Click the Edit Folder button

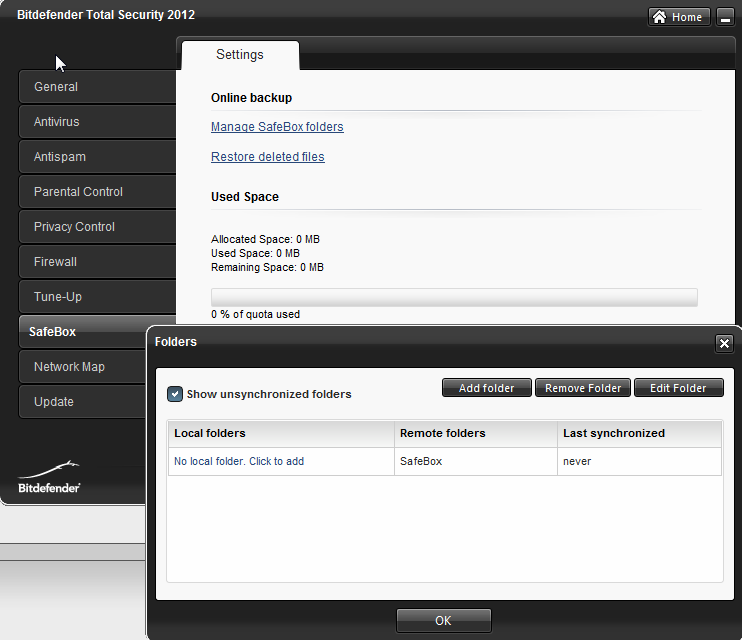click(x=678, y=388)
